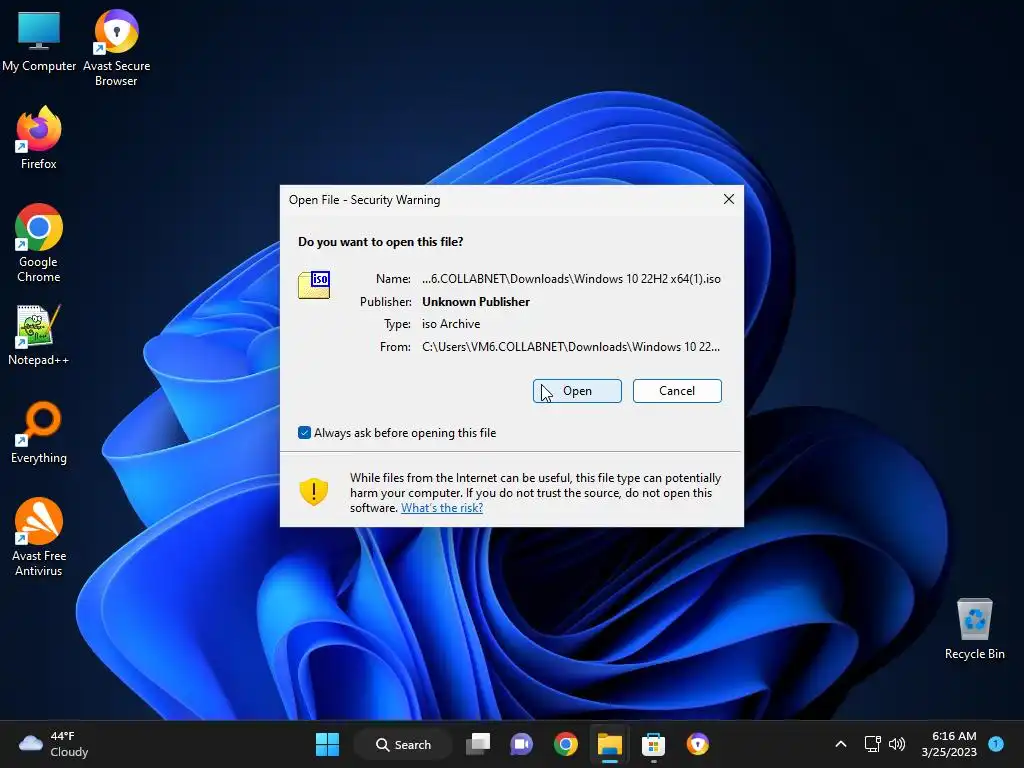The image size is (1024, 768).
Task: Close the Security Warning dialog
Action: coord(729,199)
